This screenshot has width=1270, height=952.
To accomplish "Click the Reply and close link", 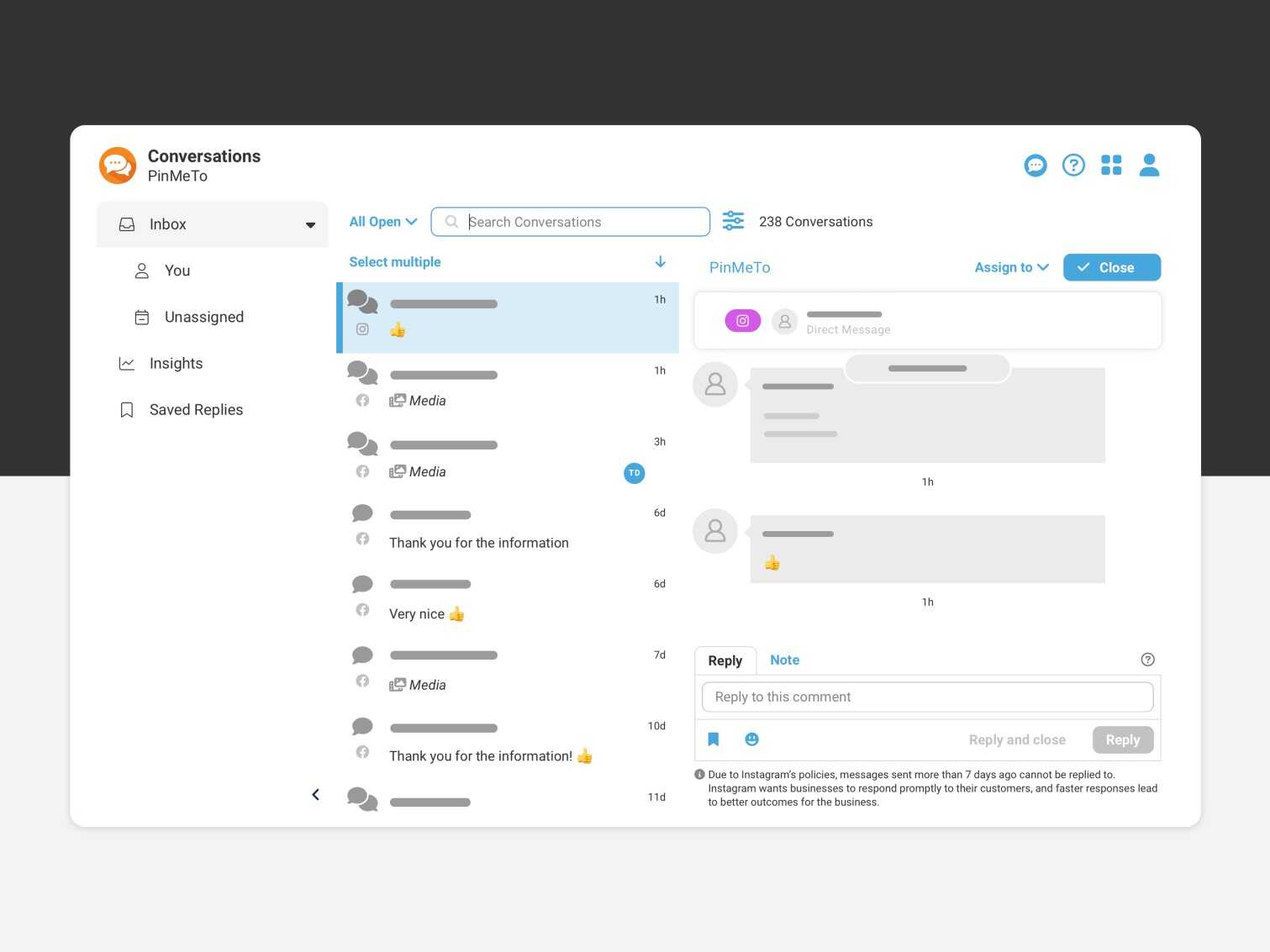I will coord(1017,739).
